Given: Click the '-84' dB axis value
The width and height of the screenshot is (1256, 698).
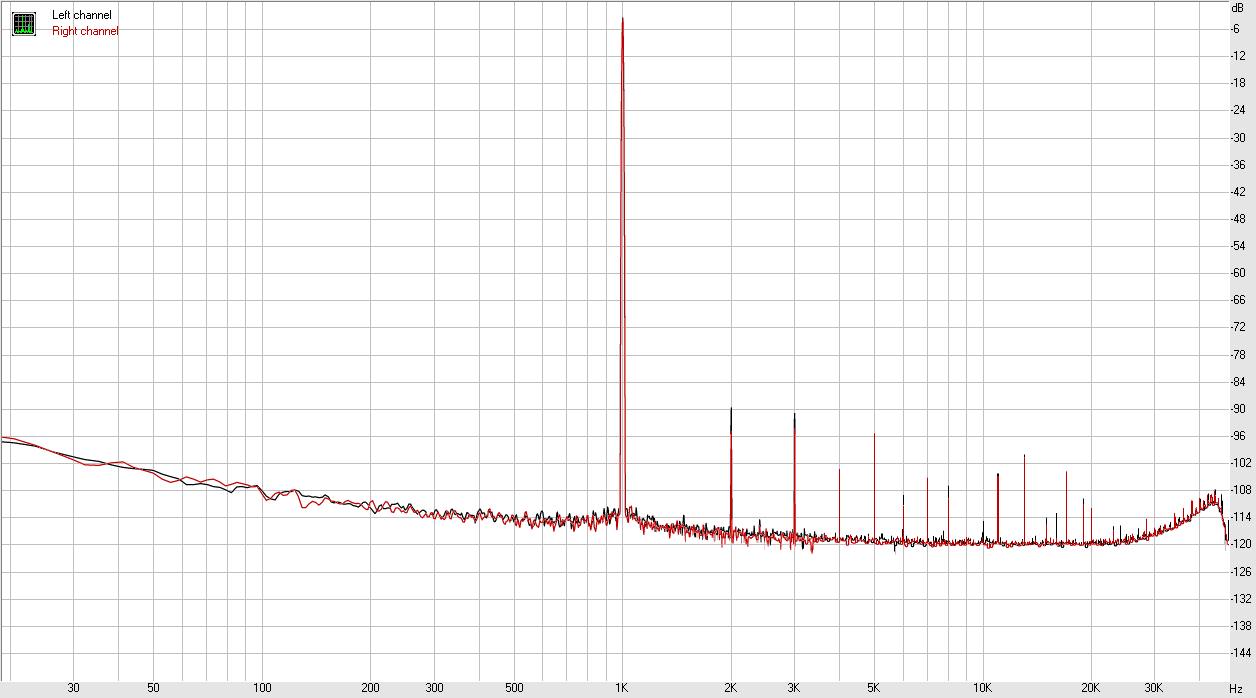Looking at the screenshot, I should [x=1238, y=381].
